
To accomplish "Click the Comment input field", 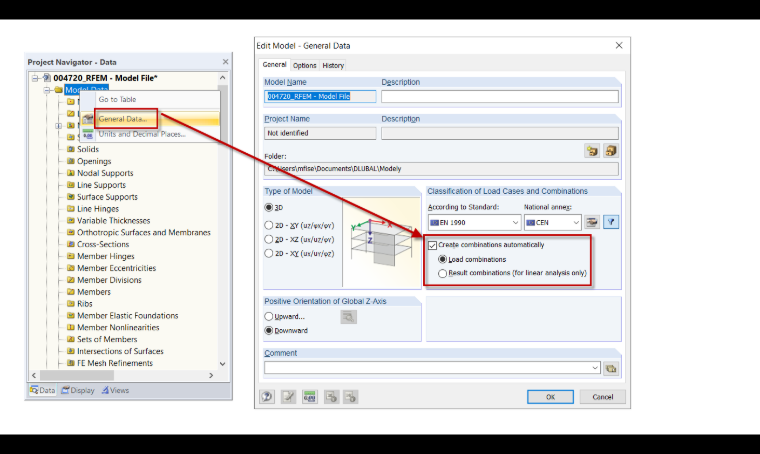I will point(432,368).
